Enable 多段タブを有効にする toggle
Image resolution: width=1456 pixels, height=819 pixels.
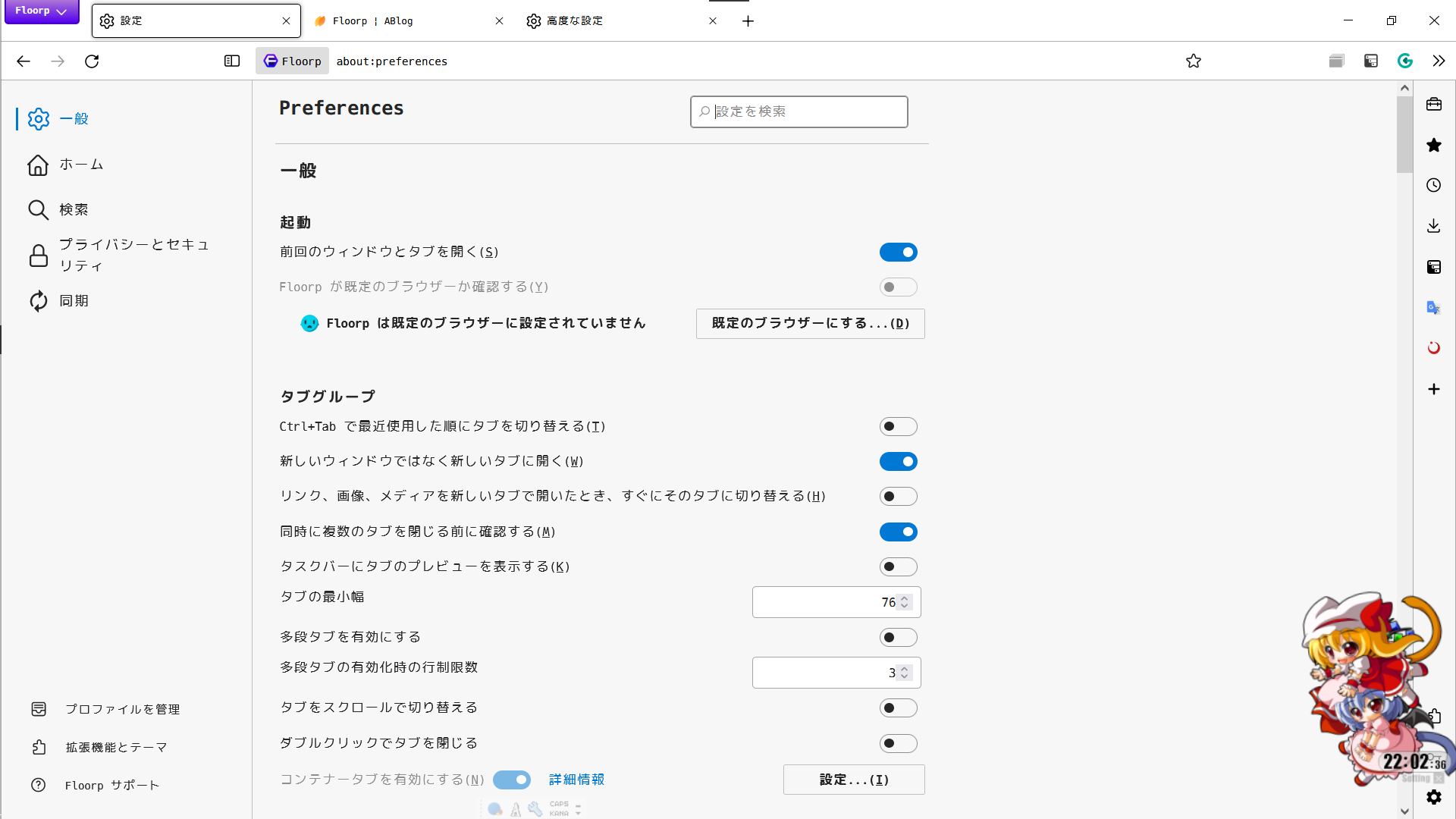pos(898,638)
